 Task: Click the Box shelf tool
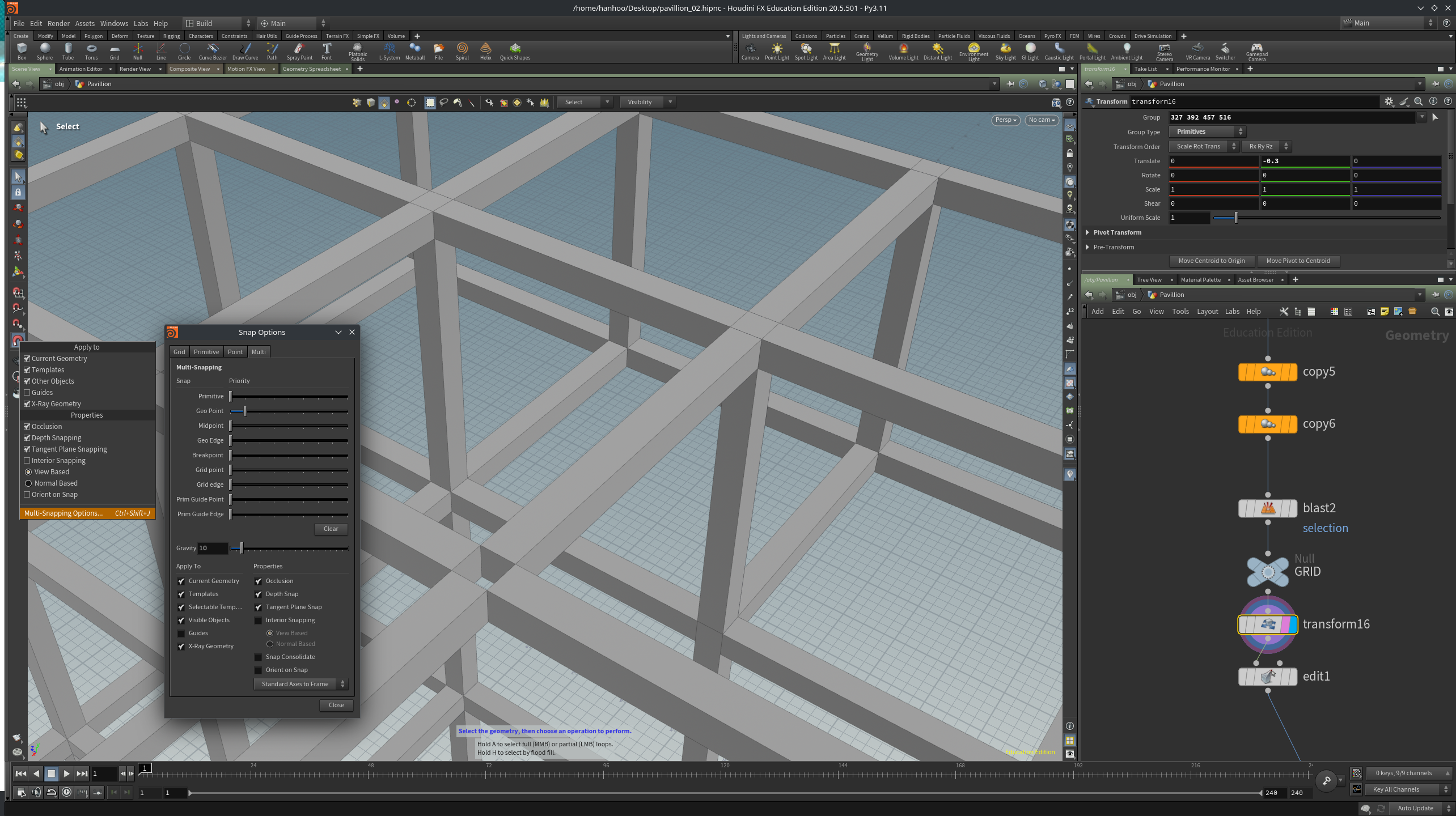(x=22, y=51)
